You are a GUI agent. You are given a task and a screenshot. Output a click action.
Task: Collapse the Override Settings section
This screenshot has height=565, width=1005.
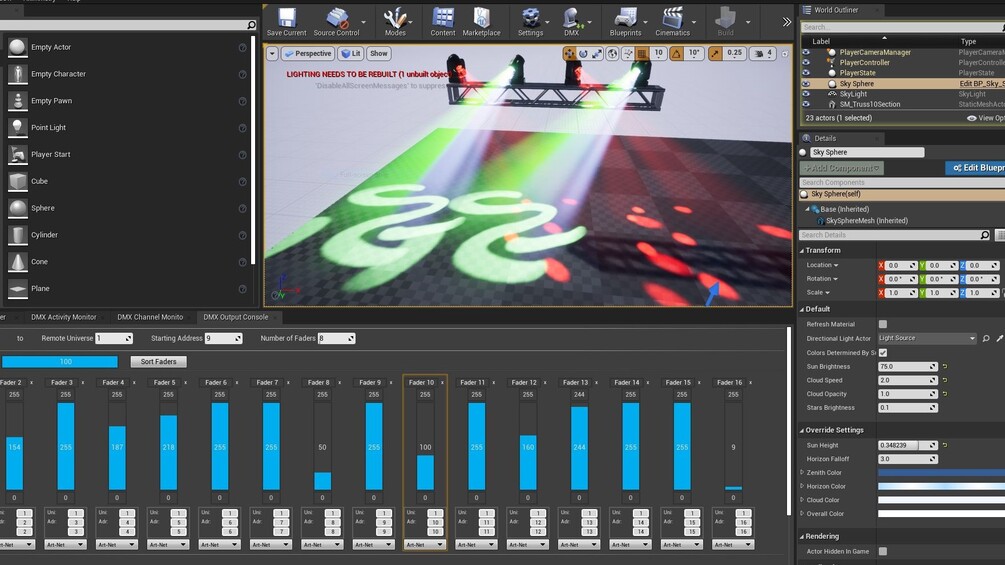802,430
